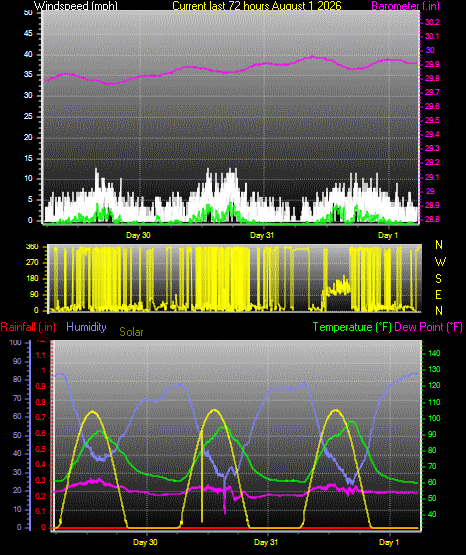Click the blue 100 on humidity axis
This screenshot has height=555, width=466.
pos(16,342)
